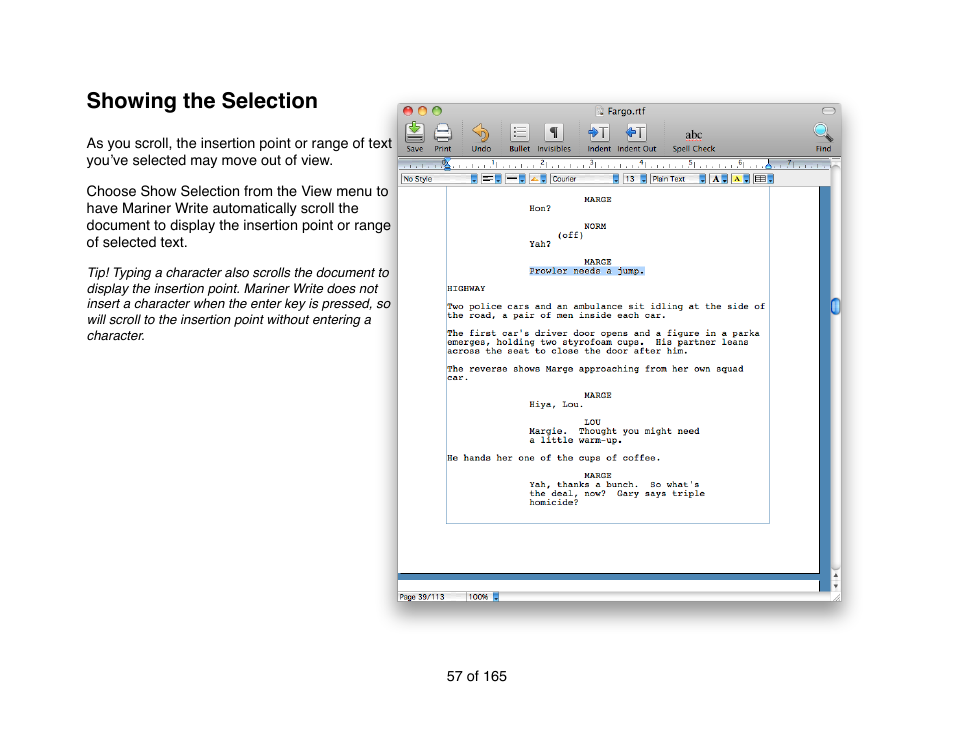Open the Courier font dropdown
954x738 pixels.
click(585, 179)
